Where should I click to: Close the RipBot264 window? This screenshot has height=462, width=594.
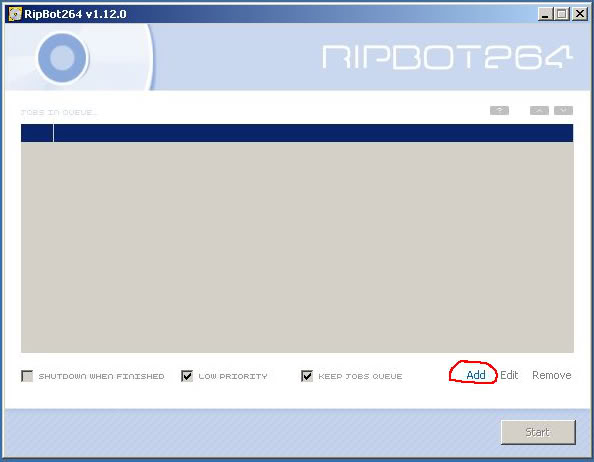580,14
